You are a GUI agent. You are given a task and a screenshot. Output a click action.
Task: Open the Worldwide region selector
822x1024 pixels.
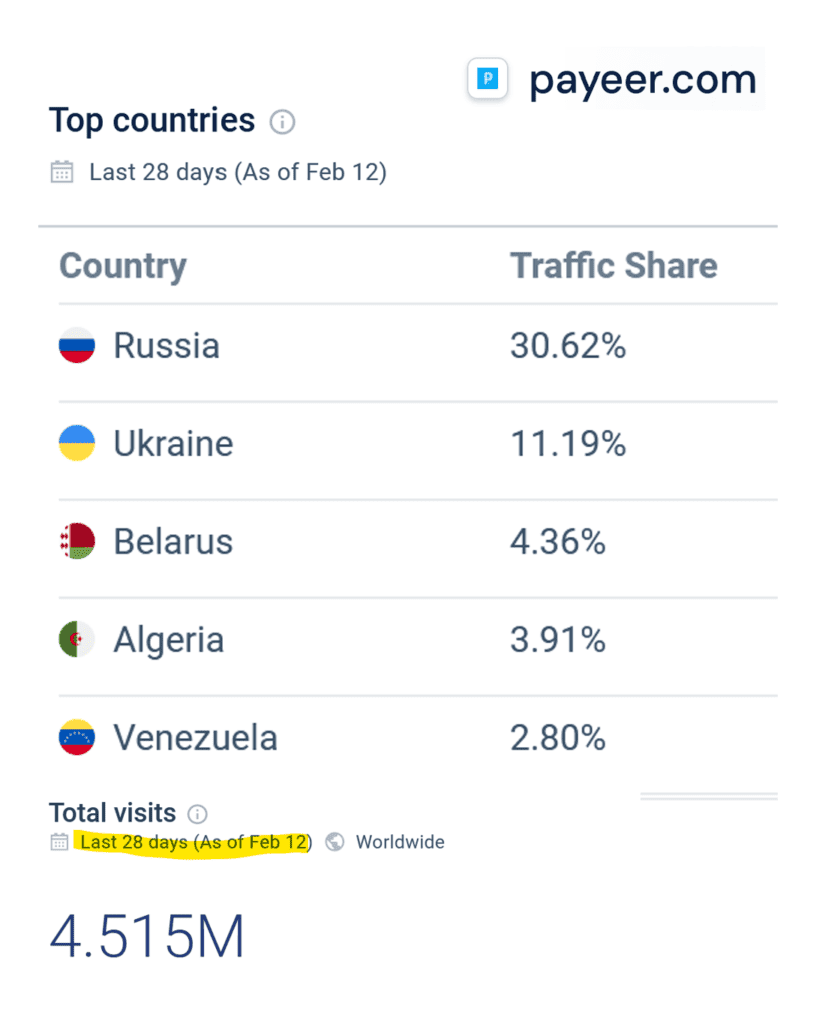click(x=400, y=842)
